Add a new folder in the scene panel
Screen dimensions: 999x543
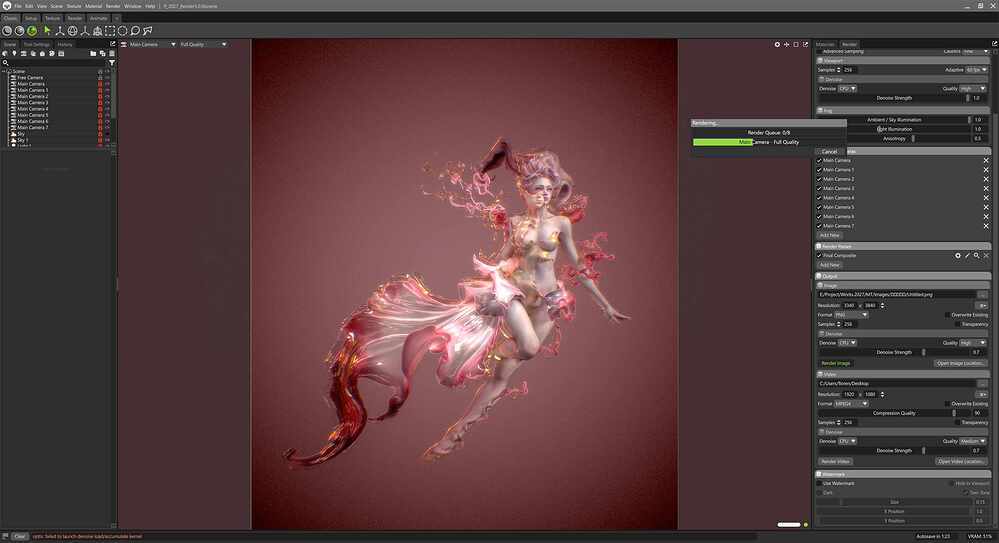pos(93,54)
